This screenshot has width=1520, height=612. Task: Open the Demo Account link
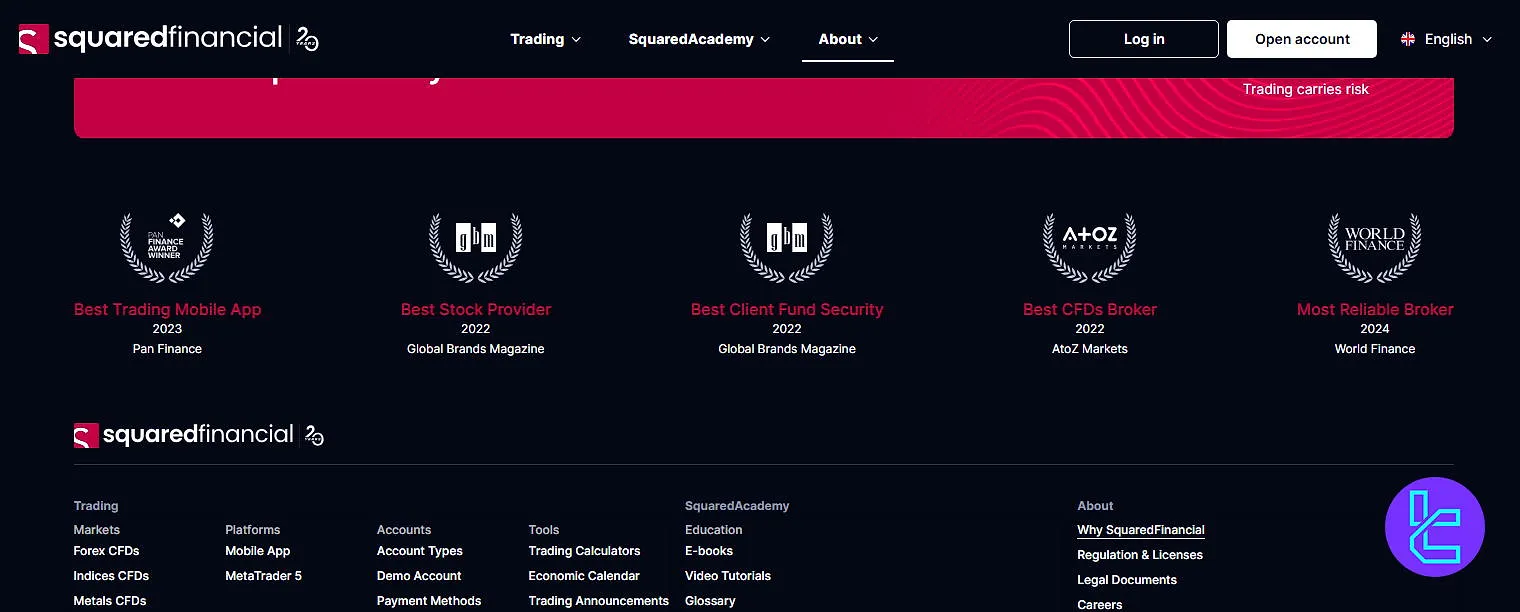point(419,576)
